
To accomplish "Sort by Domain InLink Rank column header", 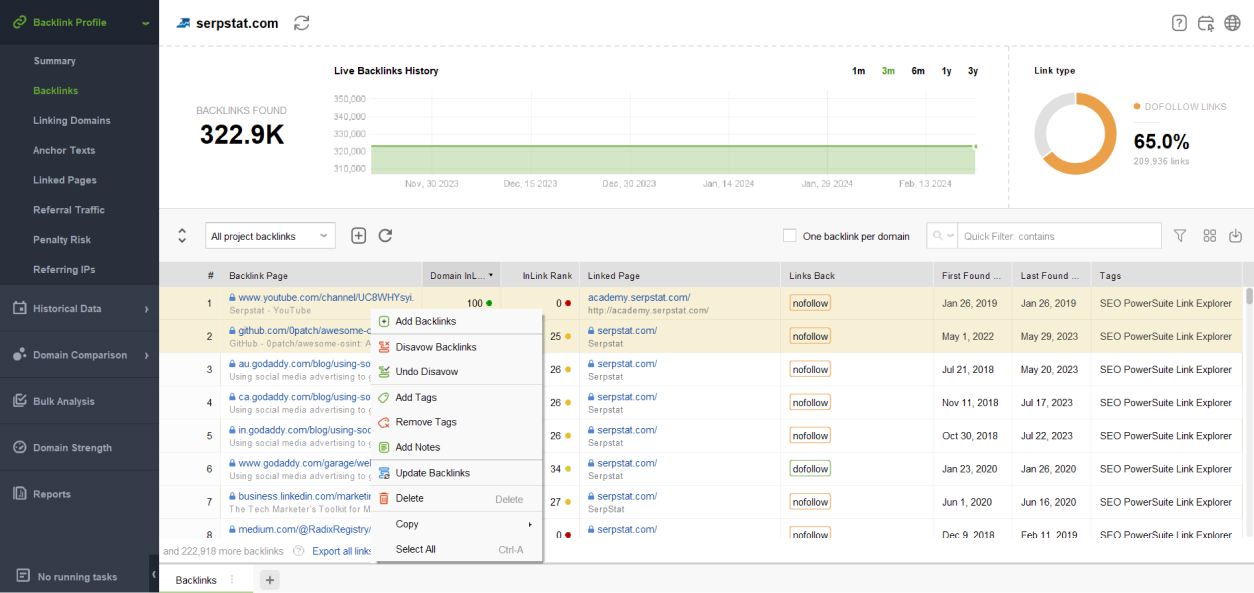I will click(462, 275).
